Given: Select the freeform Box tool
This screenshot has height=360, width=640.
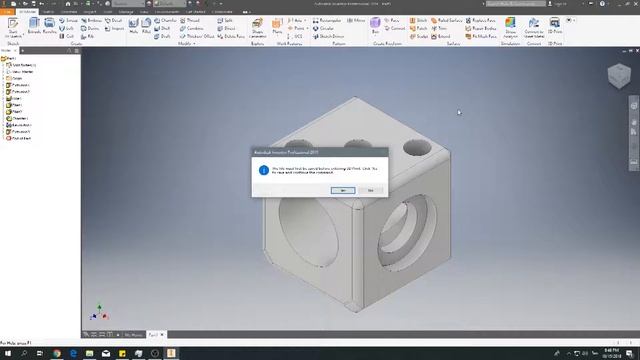Looking at the screenshot, I should pyautogui.click(x=375, y=25).
